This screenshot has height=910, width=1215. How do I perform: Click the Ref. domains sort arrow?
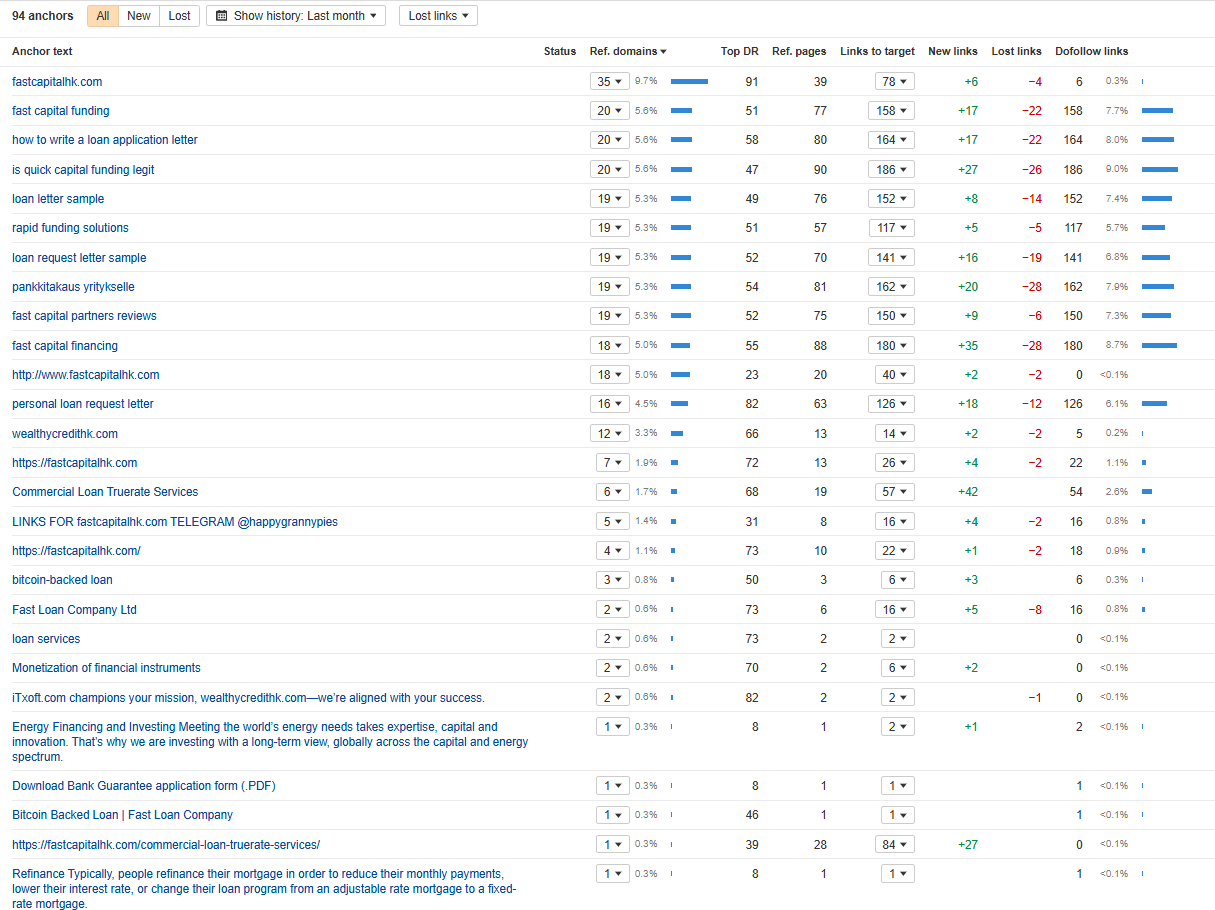point(663,52)
